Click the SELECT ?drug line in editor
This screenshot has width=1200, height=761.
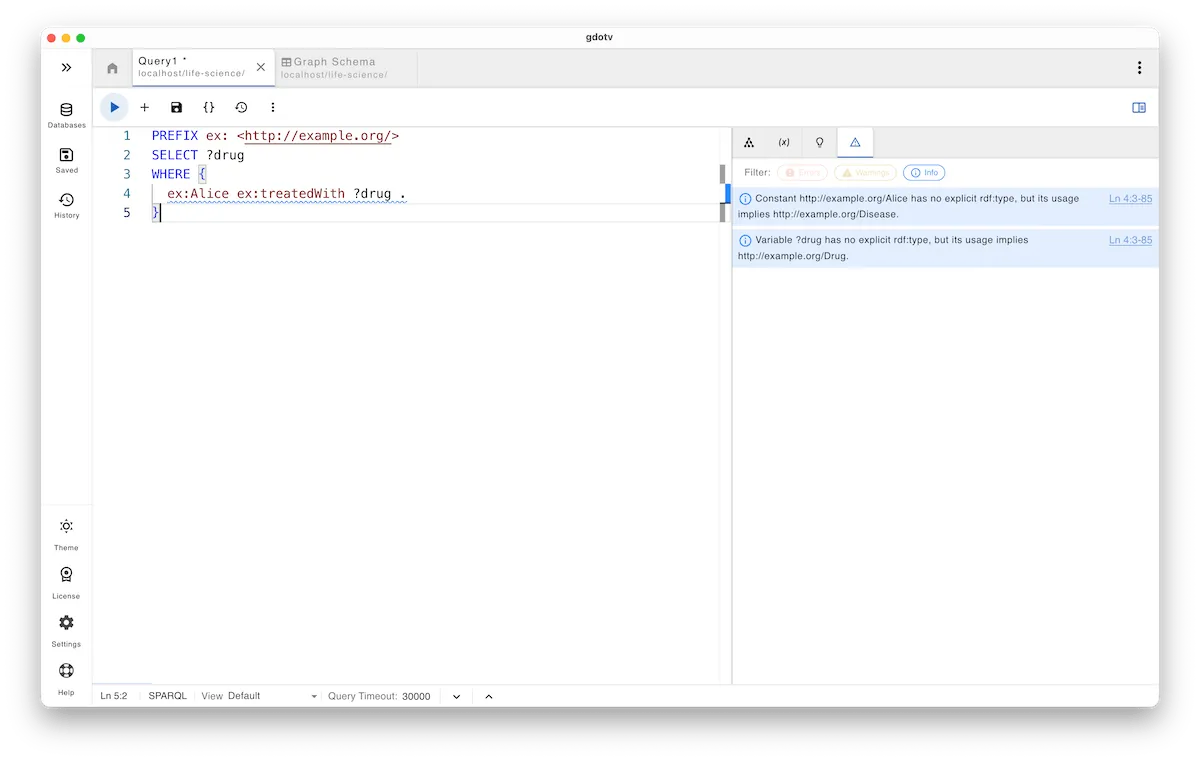(198, 155)
